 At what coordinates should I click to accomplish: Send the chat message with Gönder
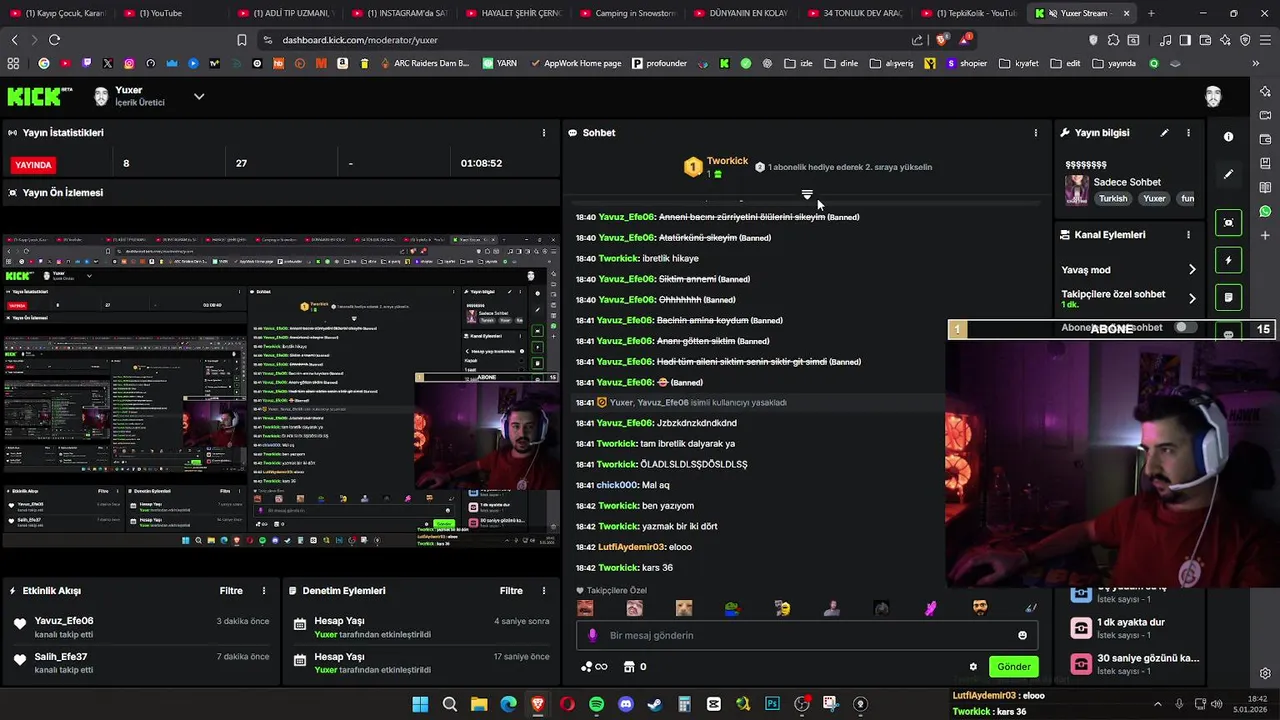(1013, 667)
